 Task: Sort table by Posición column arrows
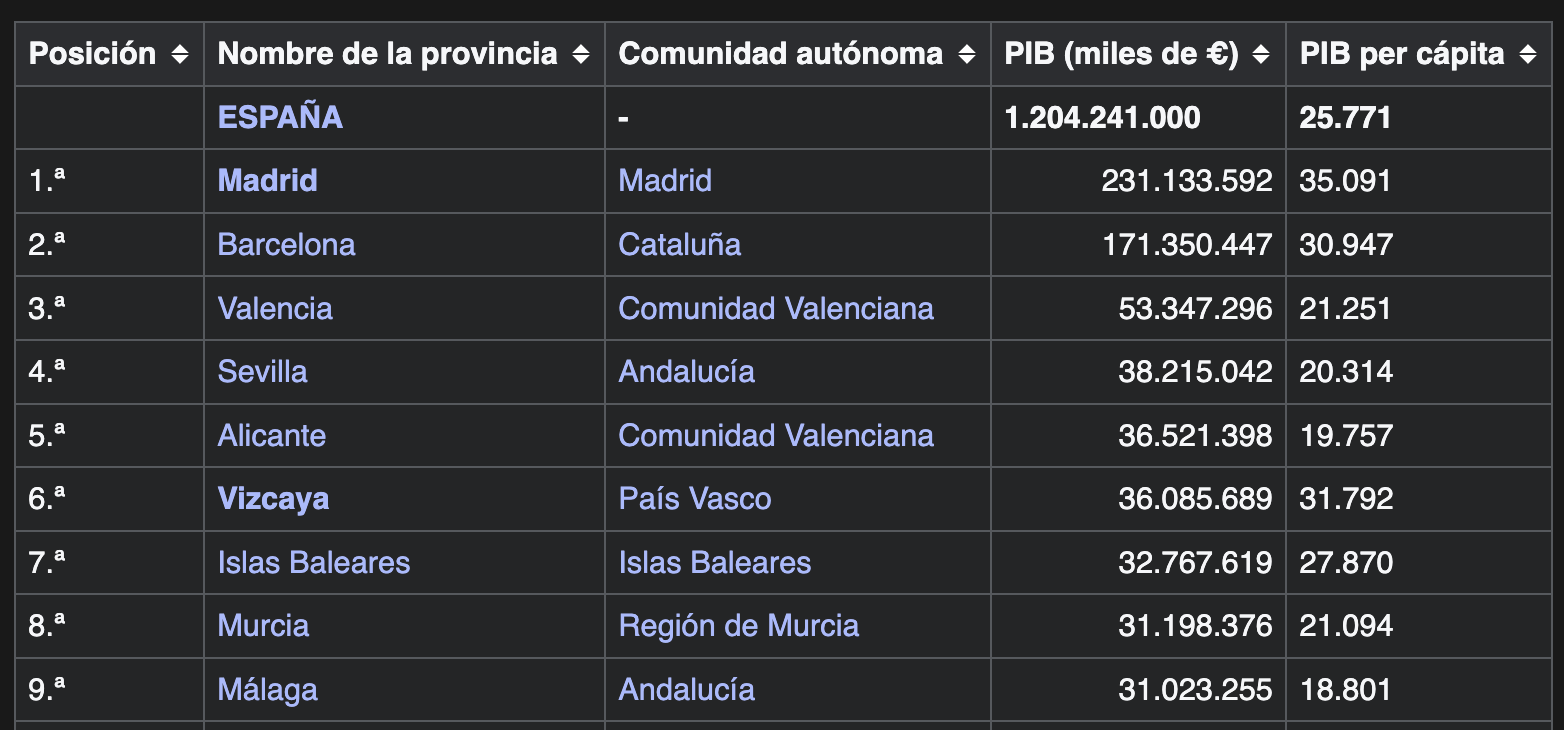click(x=180, y=54)
